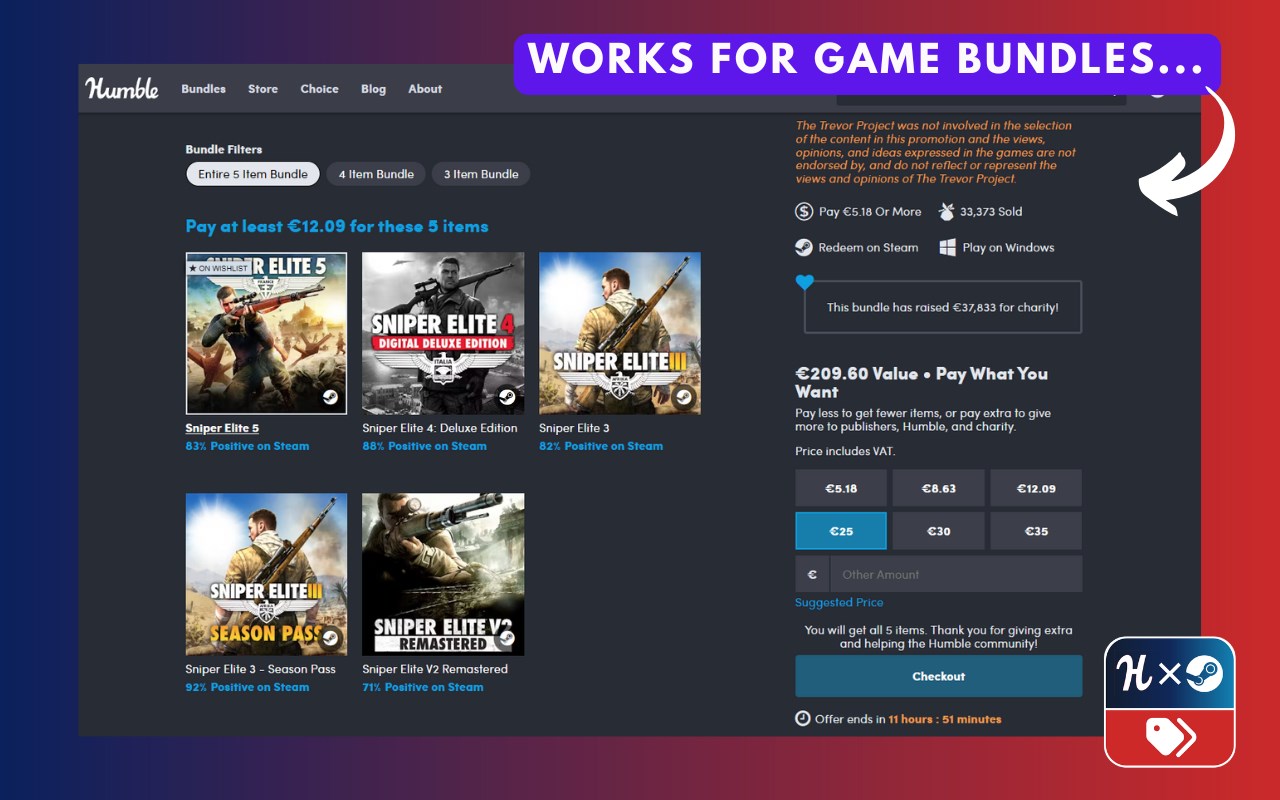Choose the €25 price option

pos(841,531)
